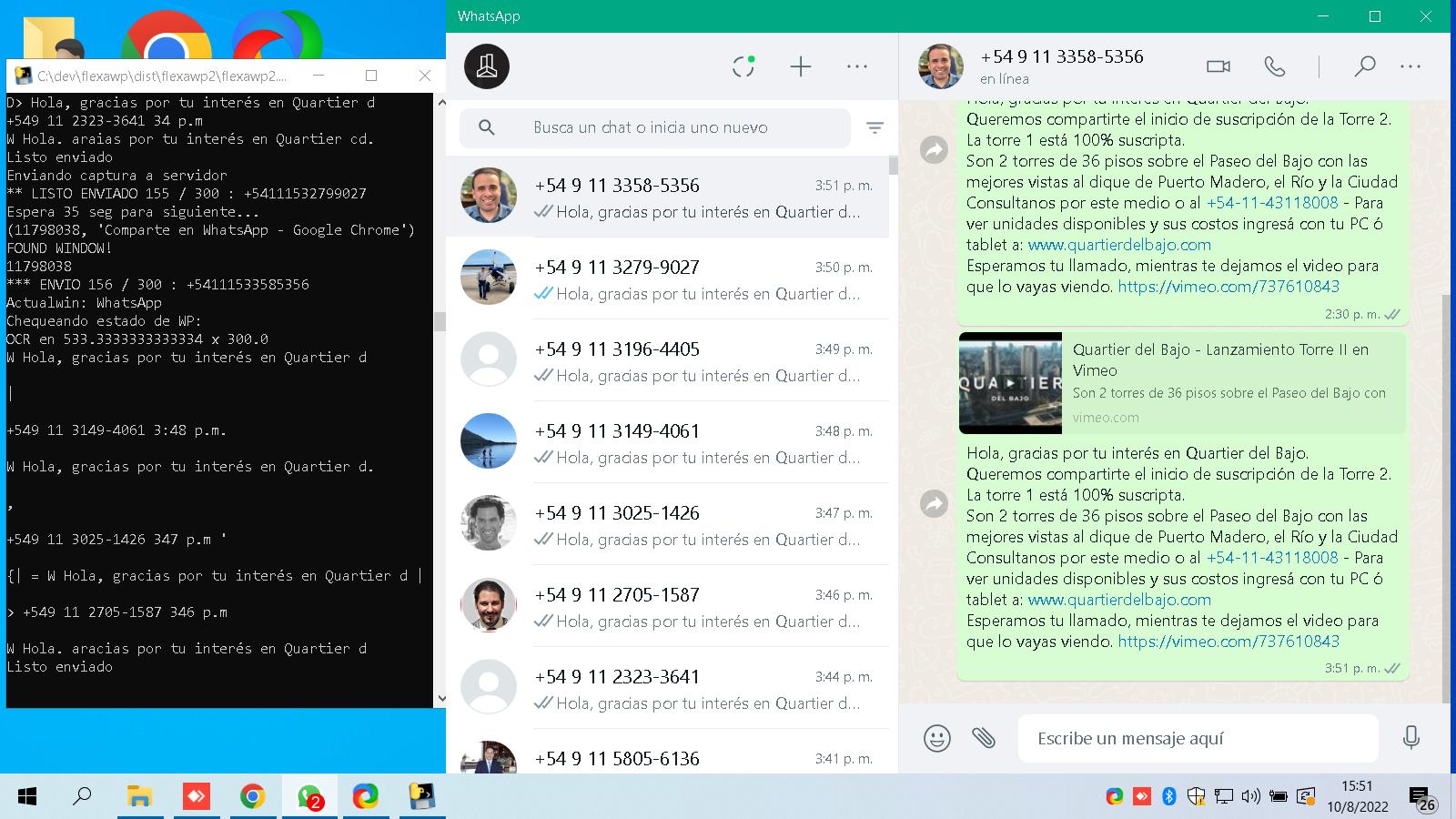Record a voice message with microphone
Viewport: 1456px width, 819px height.
(1411, 737)
